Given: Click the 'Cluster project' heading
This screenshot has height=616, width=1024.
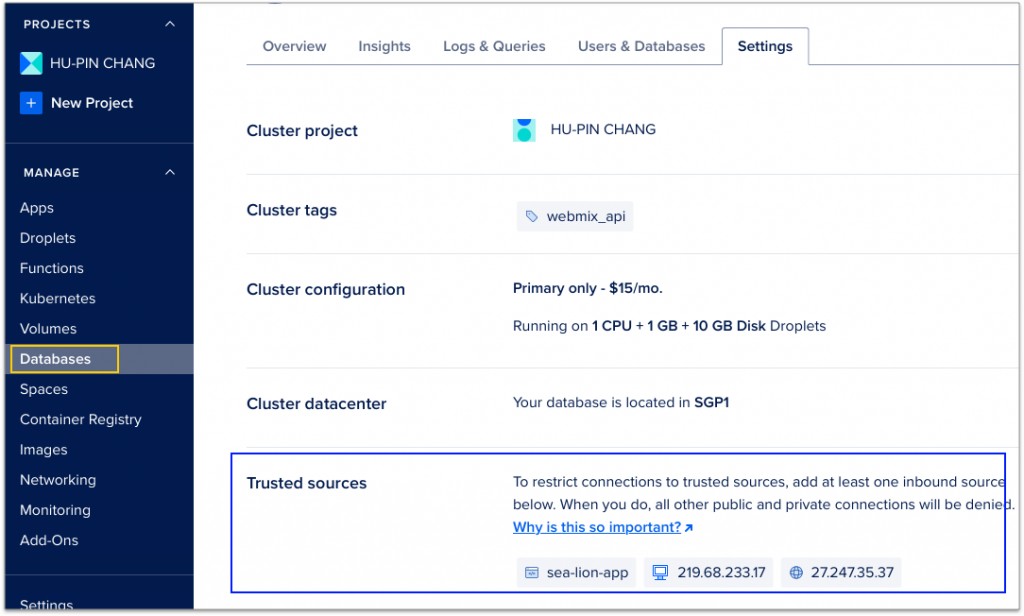Looking at the screenshot, I should point(302,131).
